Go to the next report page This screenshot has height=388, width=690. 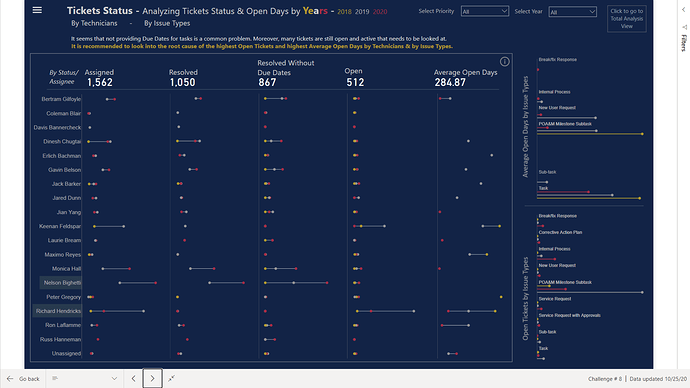(x=152, y=378)
